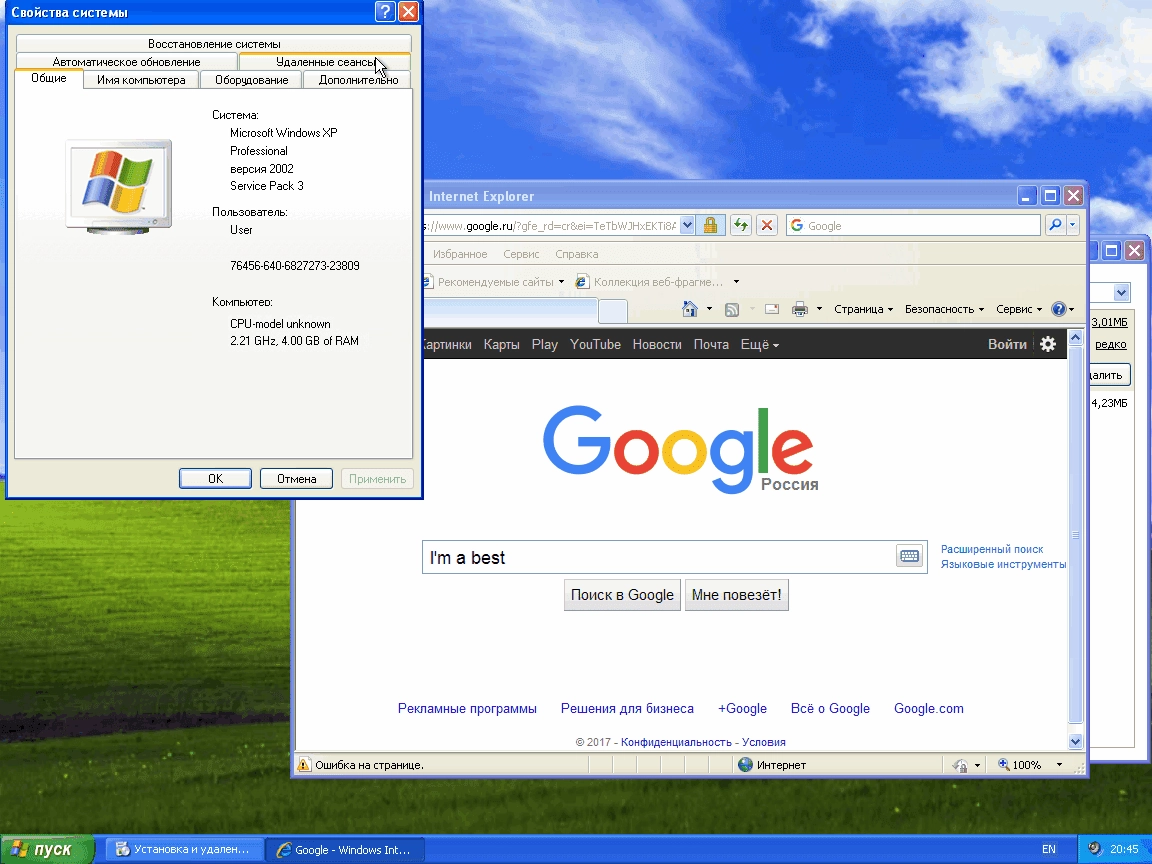
Task: Click the page scrollbar down arrow
Action: pos(1075,741)
